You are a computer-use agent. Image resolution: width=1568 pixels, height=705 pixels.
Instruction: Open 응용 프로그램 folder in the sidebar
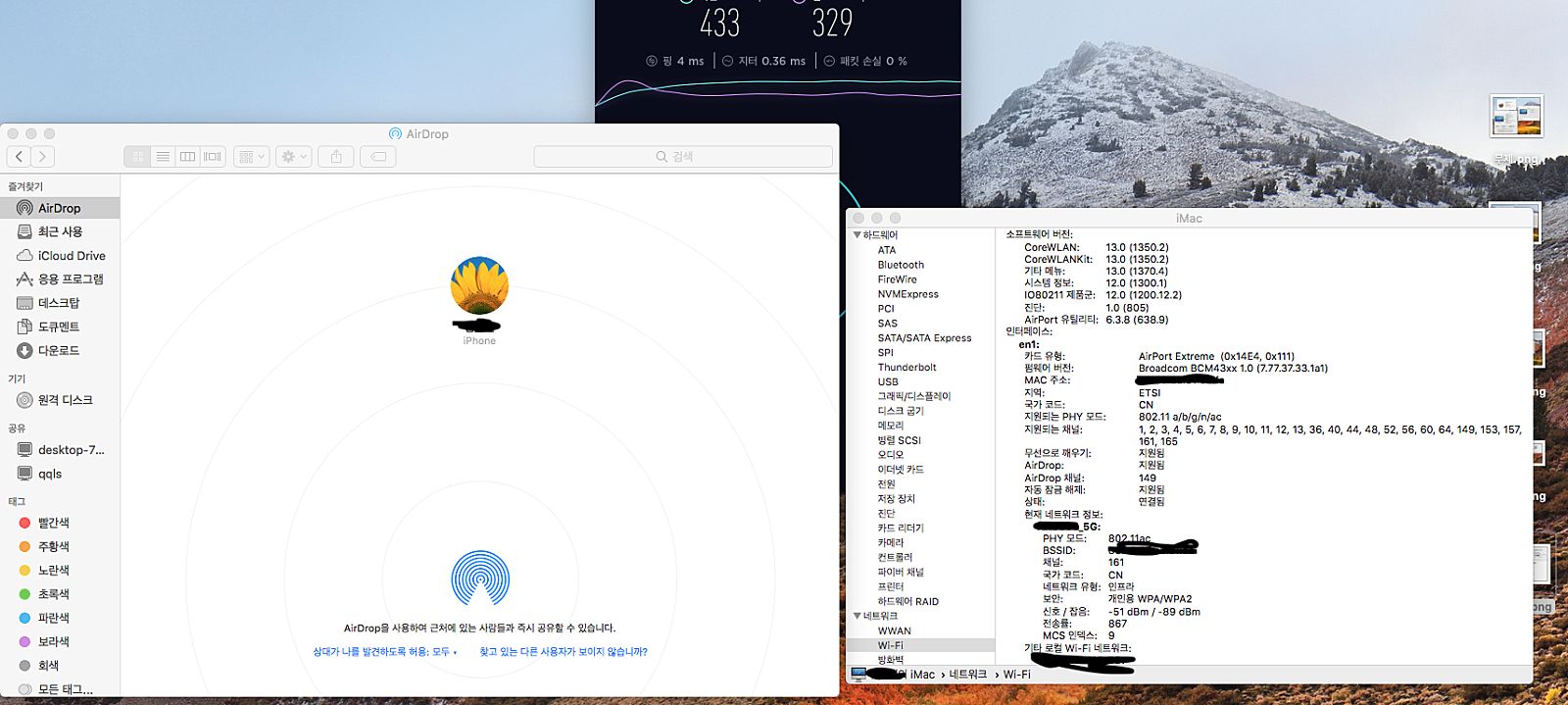pos(60,278)
